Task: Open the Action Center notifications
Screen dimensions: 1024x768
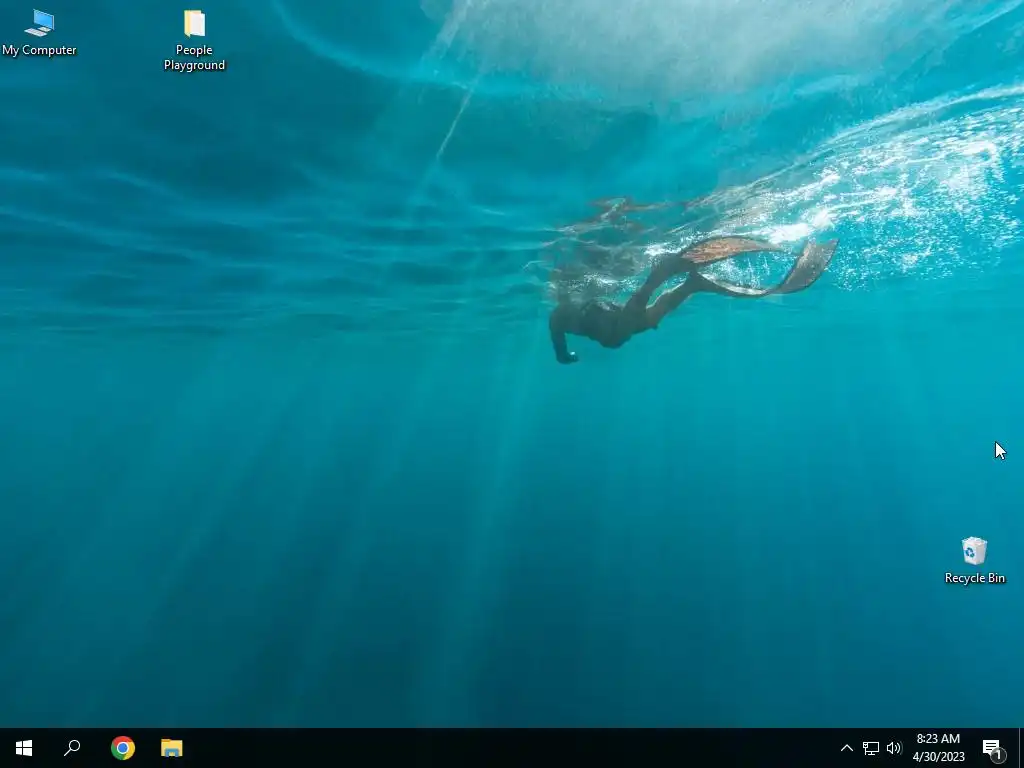Action: click(993, 748)
